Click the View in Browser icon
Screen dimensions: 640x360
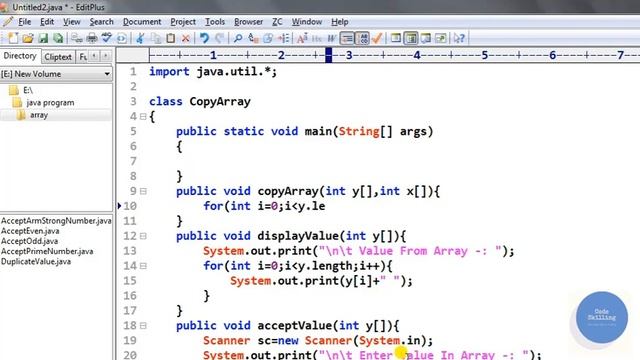click(x=122, y=38)
